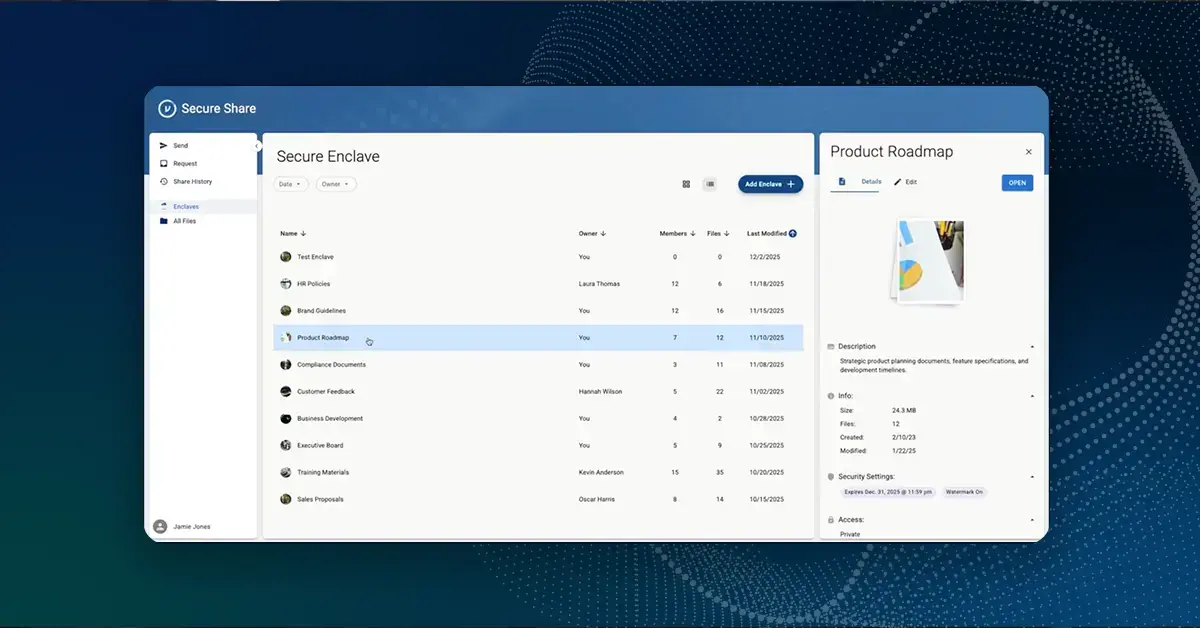The width and height of the screenshot is (1200, 628).
Task: Toggle sort order on Name column
Action: tap(303, 234)
